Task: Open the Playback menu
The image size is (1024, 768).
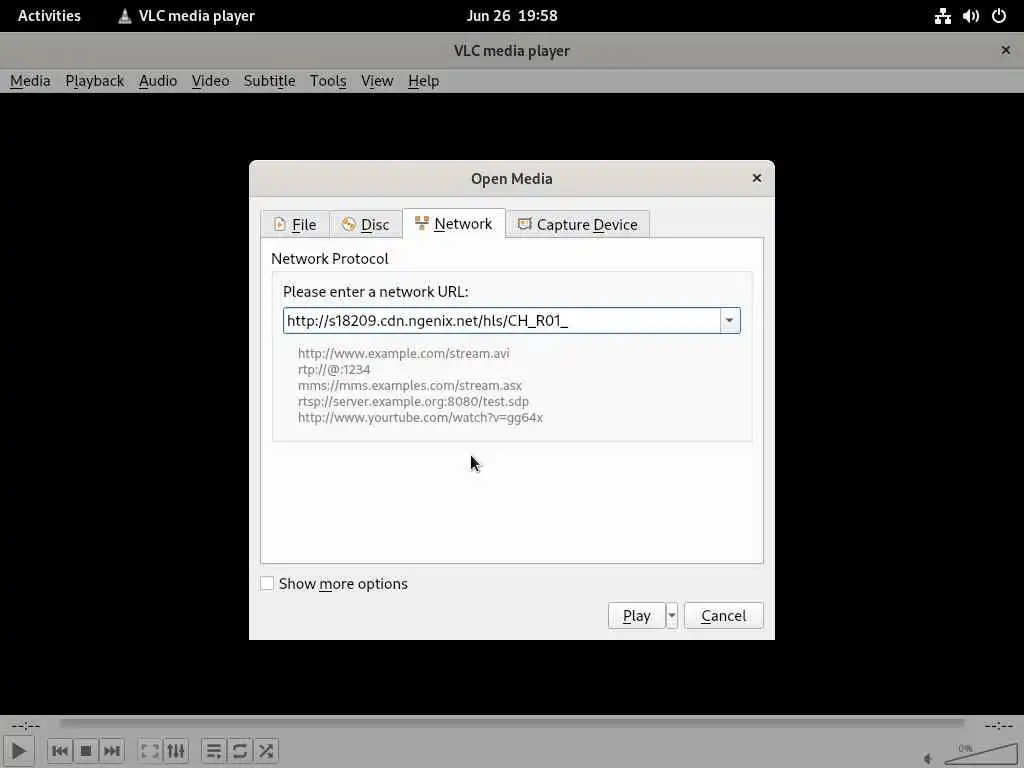Action: click(x=95, y=81)
